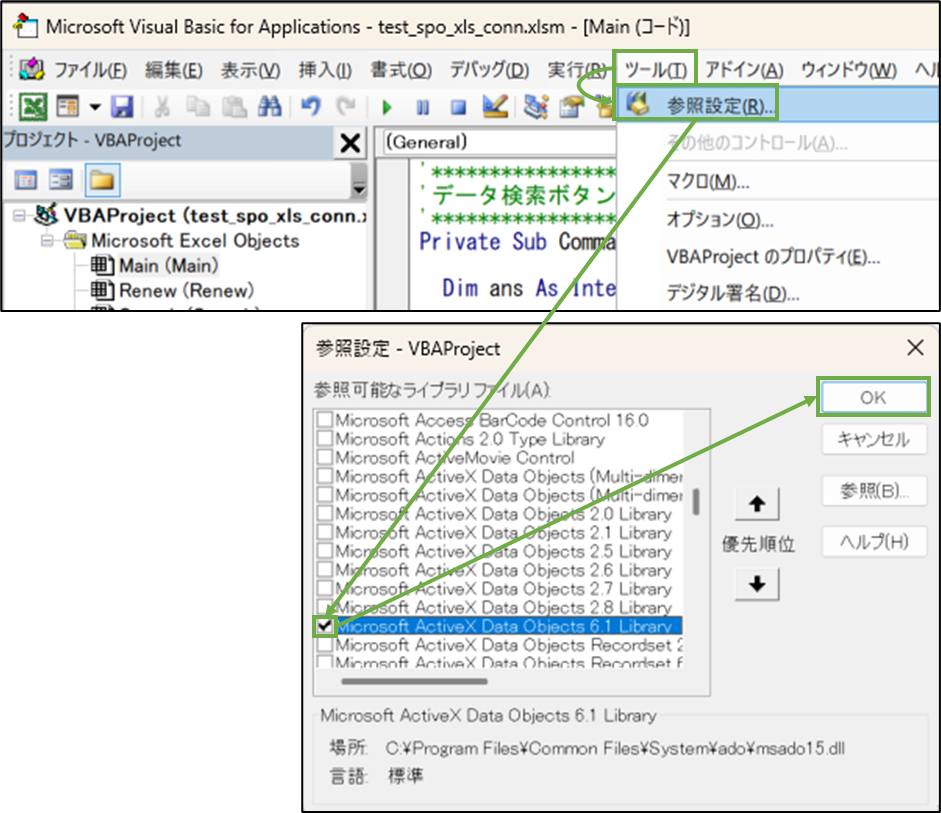Save the test_spo_xls_conn.xlsm project
The width and height of the screenshot is (941, 813).
(x=122, y=107)
